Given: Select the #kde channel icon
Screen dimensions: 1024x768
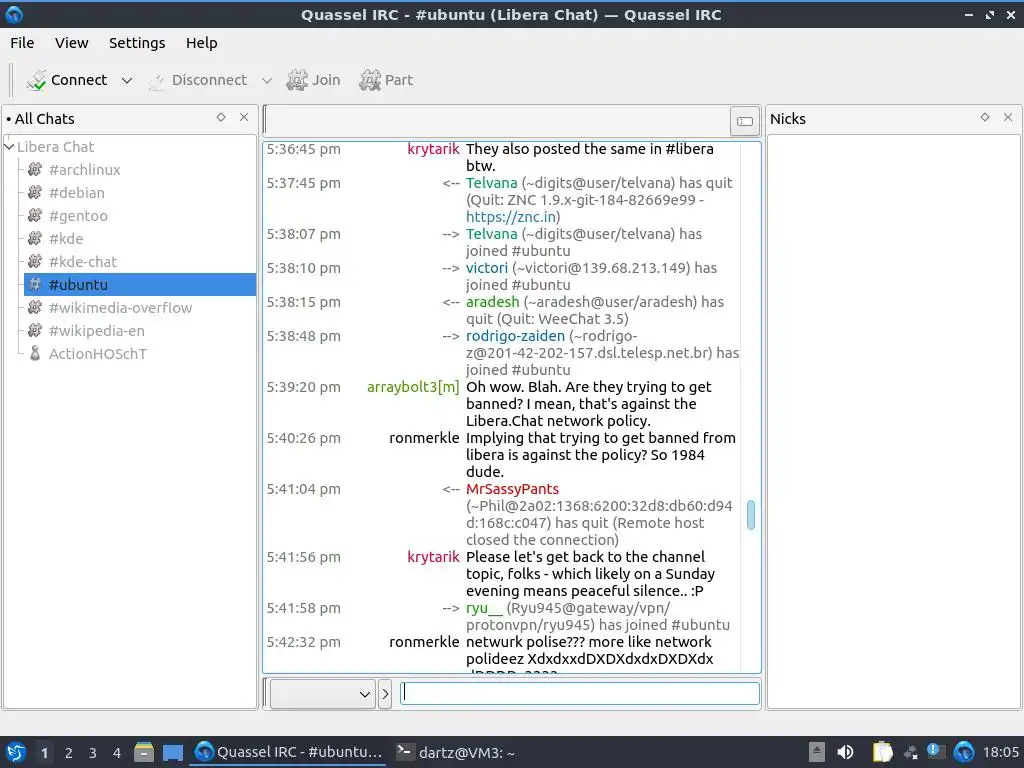Looking at the screenshot, I should point(35,238).
